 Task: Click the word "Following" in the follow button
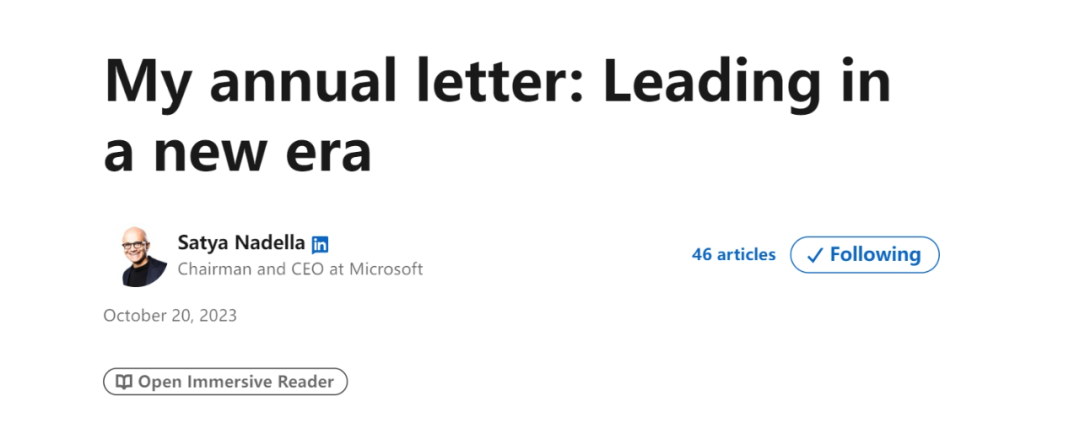click(875, 255)
